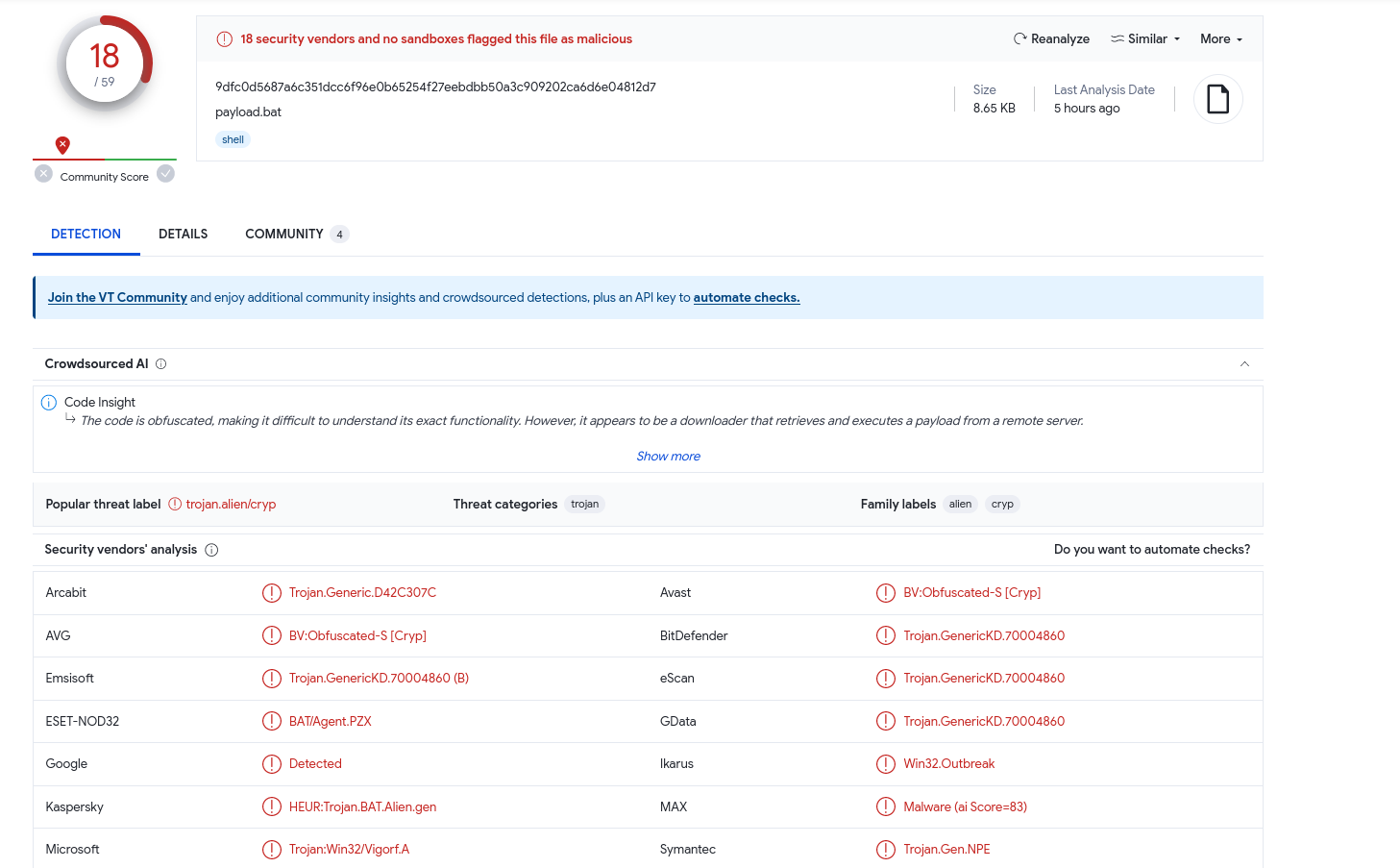Switch to the DETAILS tab

[183, 234]
